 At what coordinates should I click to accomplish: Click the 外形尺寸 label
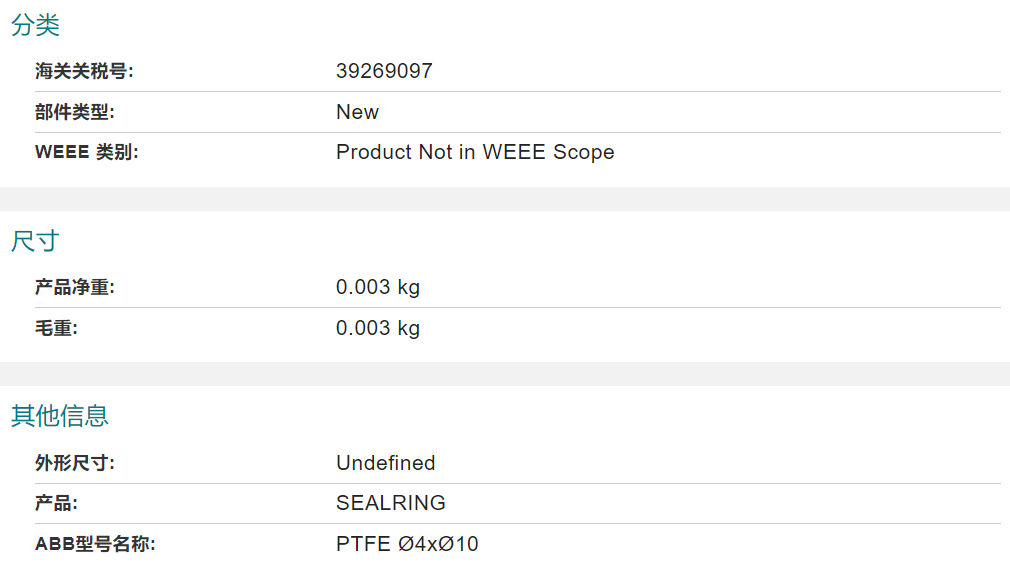(x=75, y=463)
